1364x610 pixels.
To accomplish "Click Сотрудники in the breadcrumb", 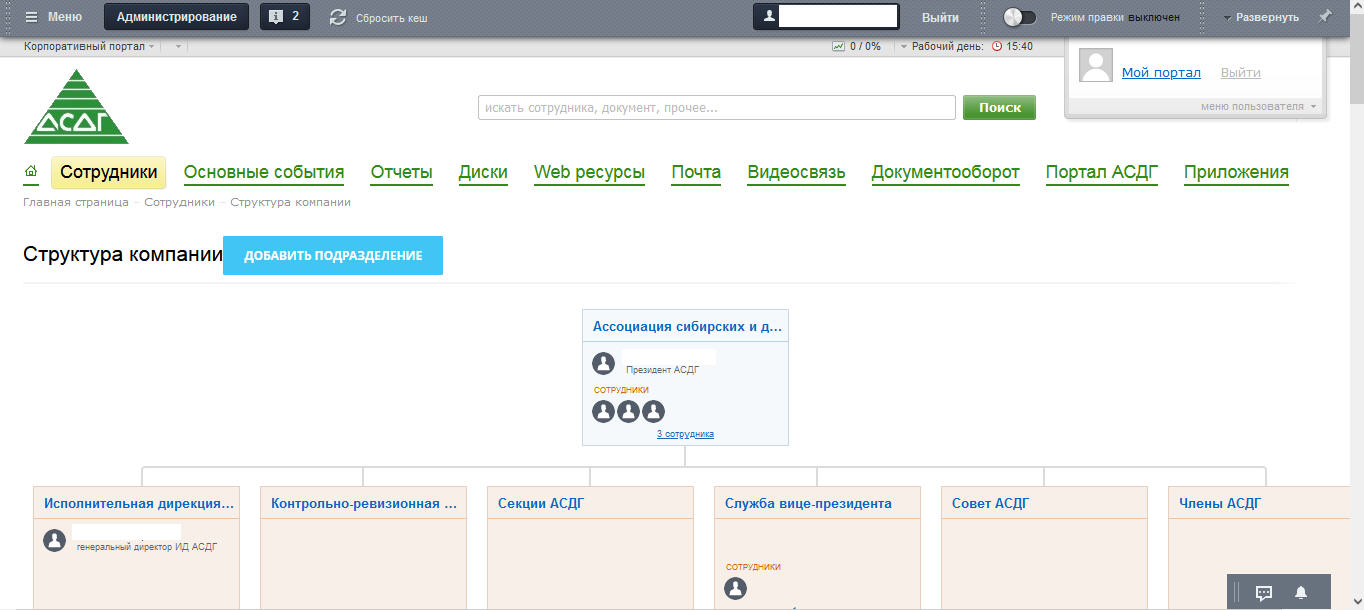I will pos(179,202).
